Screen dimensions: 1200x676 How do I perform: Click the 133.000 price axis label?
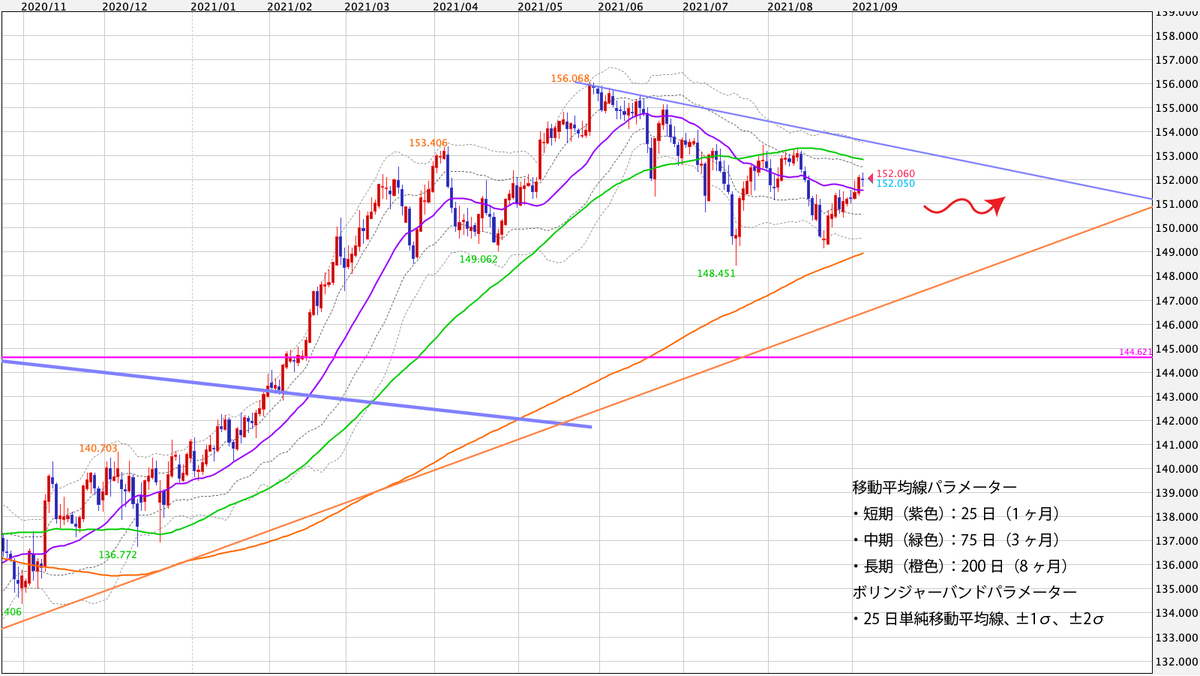click(1176, 637)
